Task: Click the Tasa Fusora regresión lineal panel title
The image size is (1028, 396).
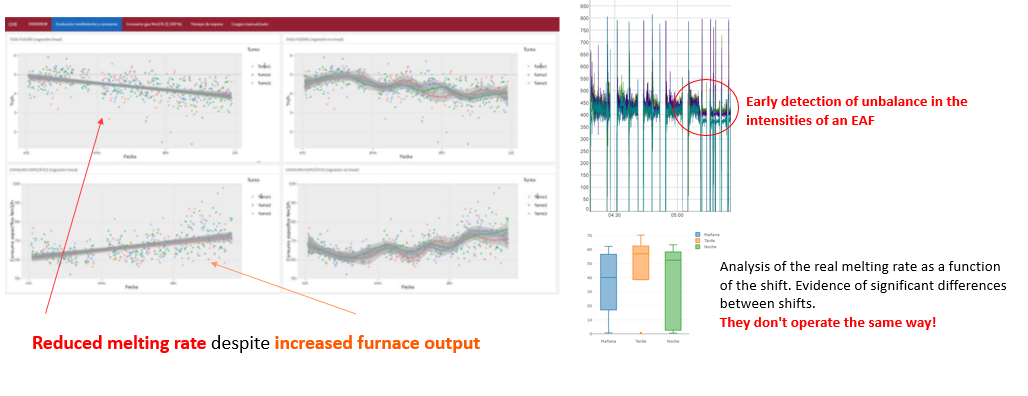Action: point(37,39)
